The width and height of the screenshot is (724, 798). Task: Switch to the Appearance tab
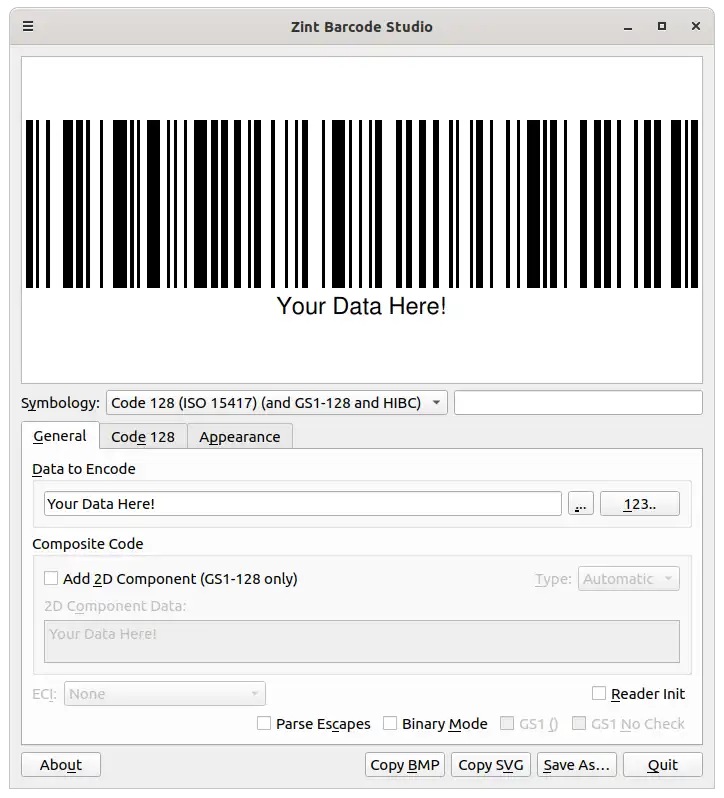240,437
